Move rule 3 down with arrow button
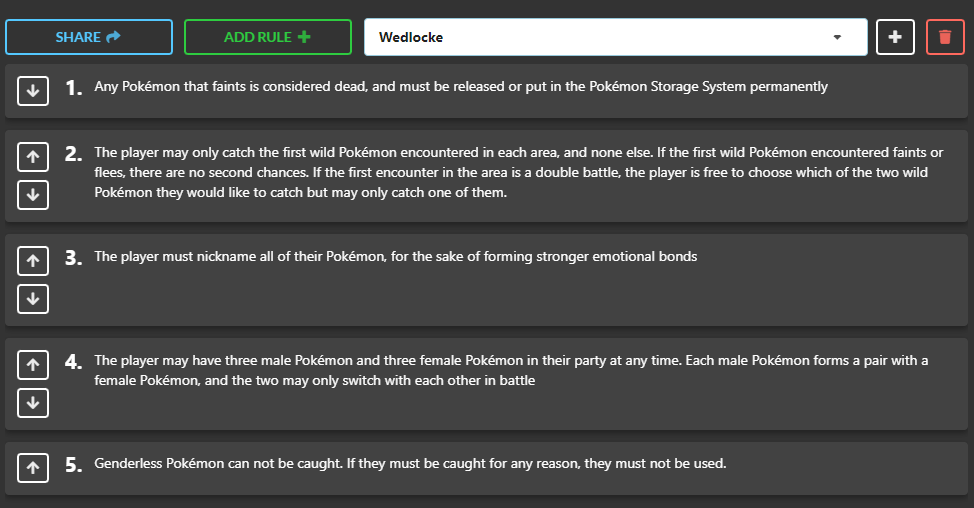 pyautogui.click(x=33, y=299)
